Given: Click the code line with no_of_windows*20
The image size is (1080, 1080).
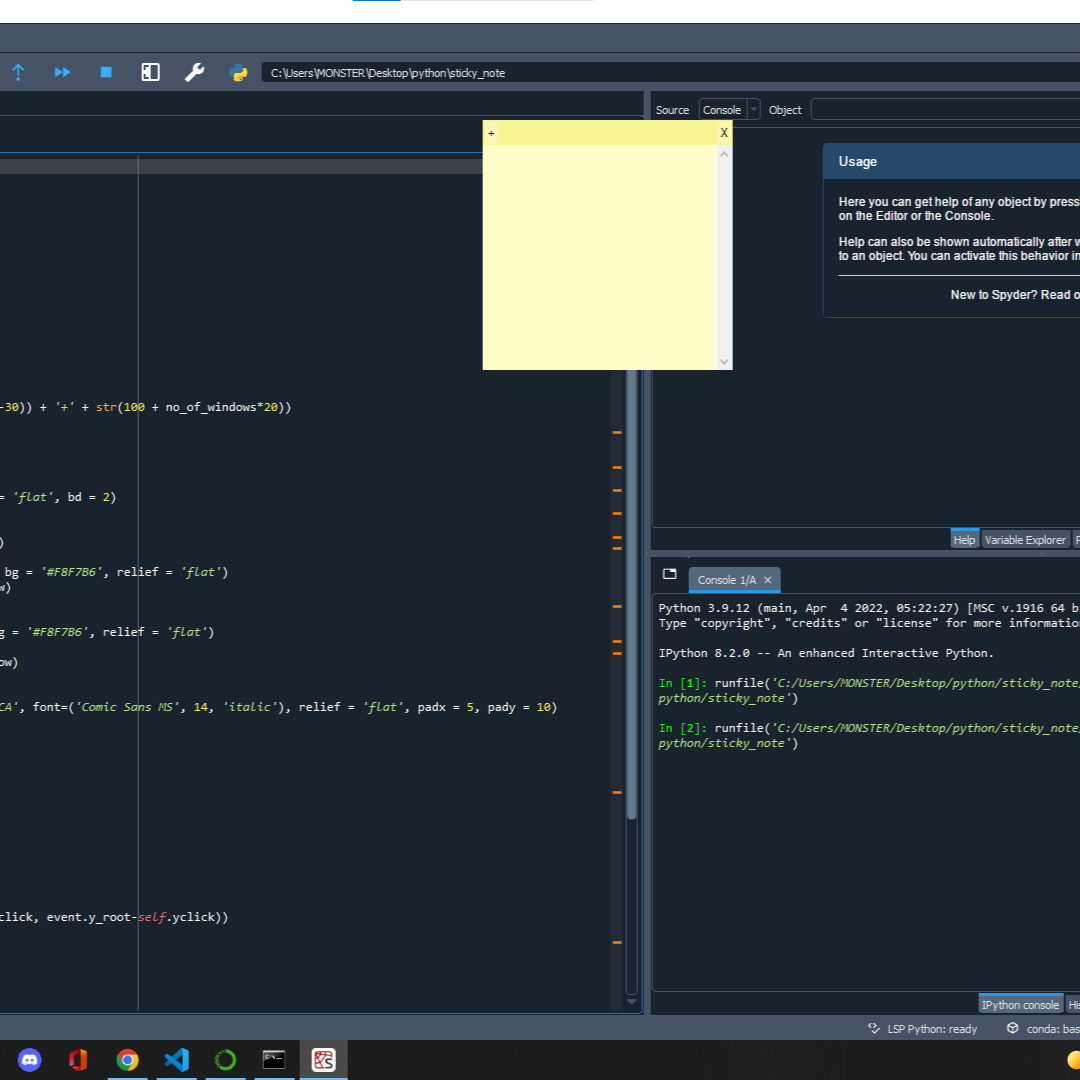Looking at the screenshot, I should click(x=145, y=407).
